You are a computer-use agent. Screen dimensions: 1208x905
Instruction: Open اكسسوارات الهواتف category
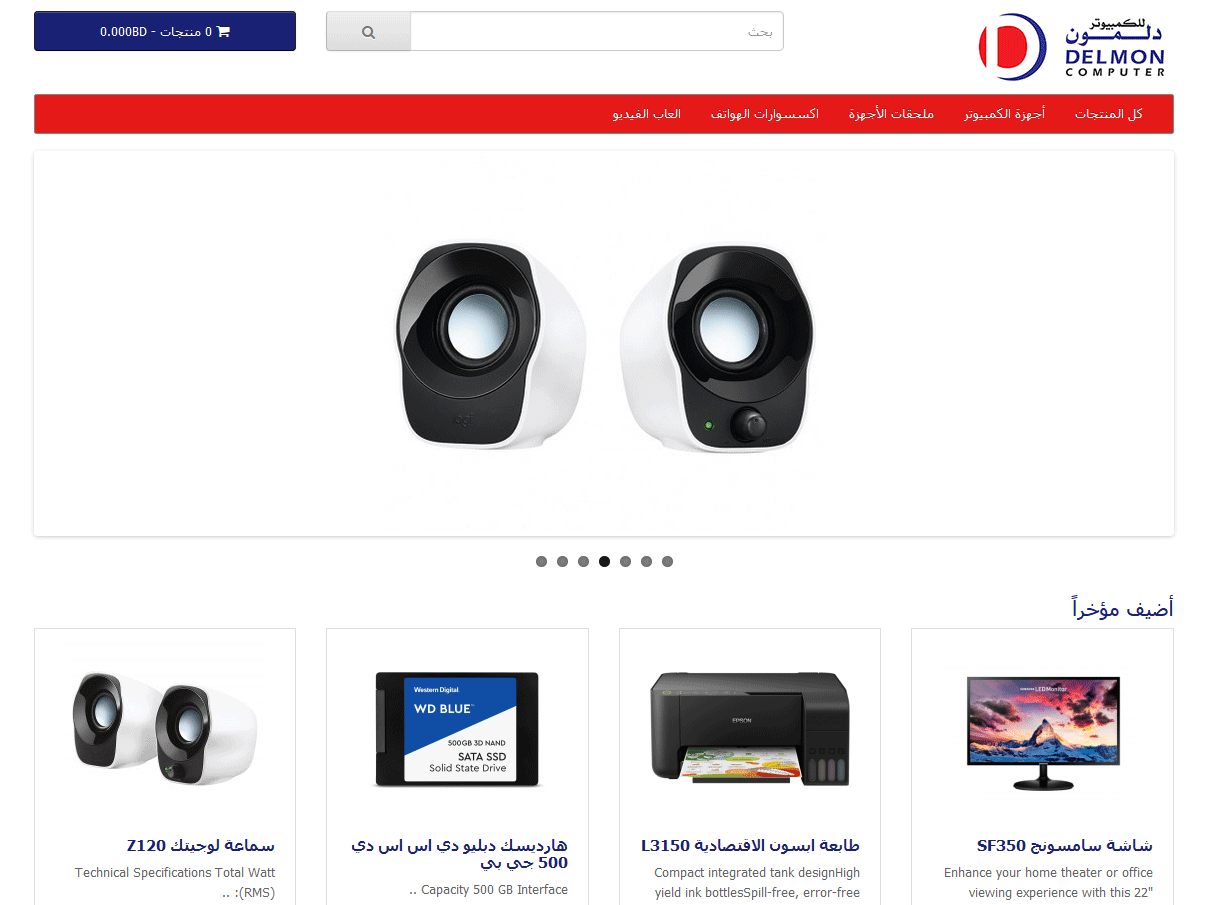coord(765,114)
